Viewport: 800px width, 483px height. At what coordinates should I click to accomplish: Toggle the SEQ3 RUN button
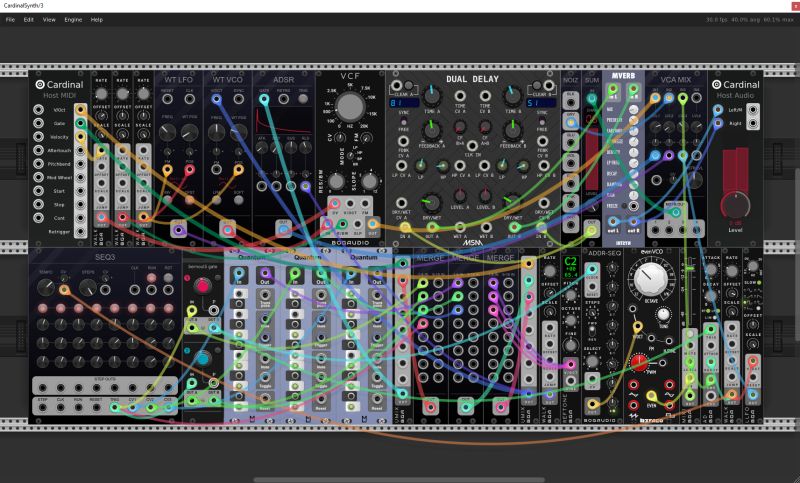(152, 278)
